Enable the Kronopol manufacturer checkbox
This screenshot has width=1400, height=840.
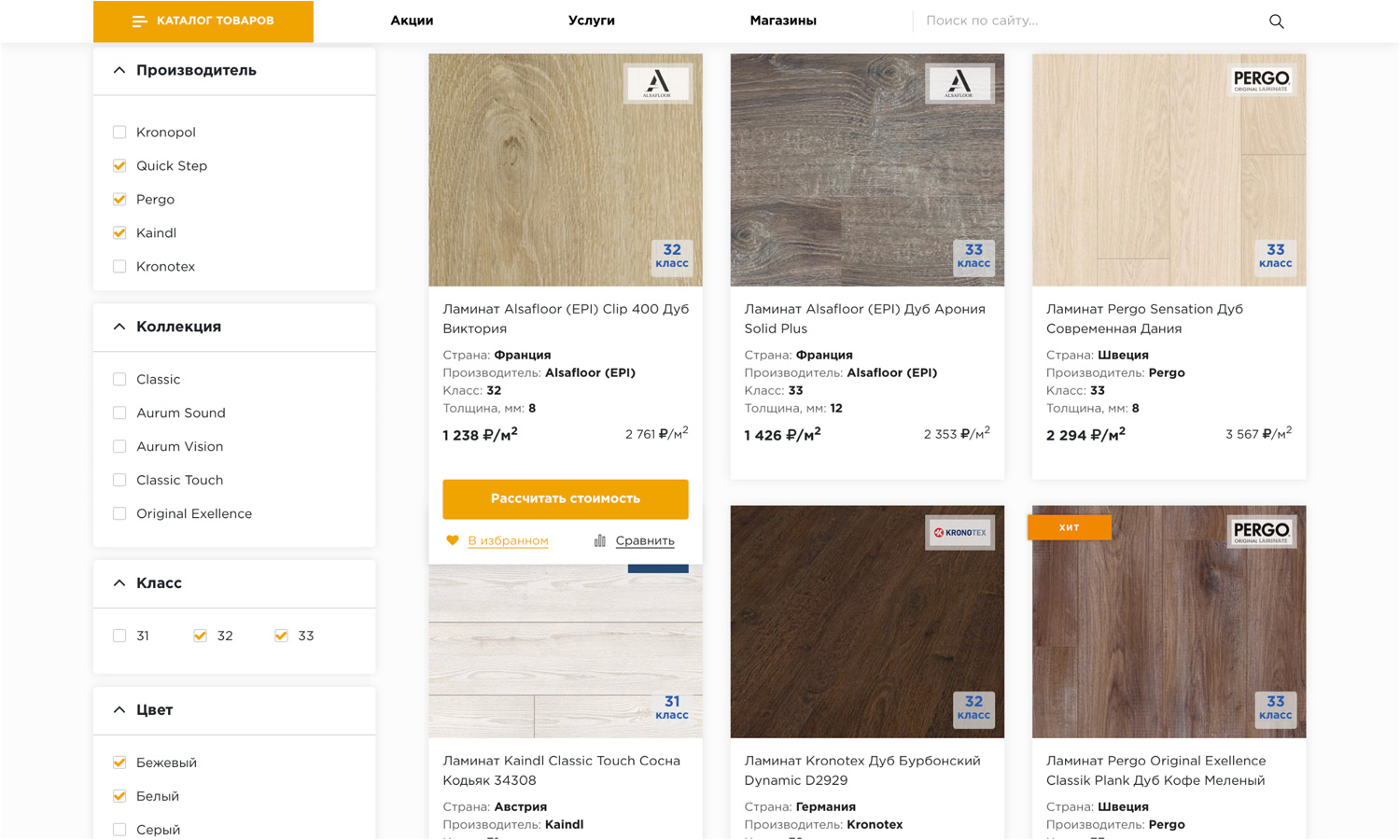pyautogui.click(x=119, y=133)
